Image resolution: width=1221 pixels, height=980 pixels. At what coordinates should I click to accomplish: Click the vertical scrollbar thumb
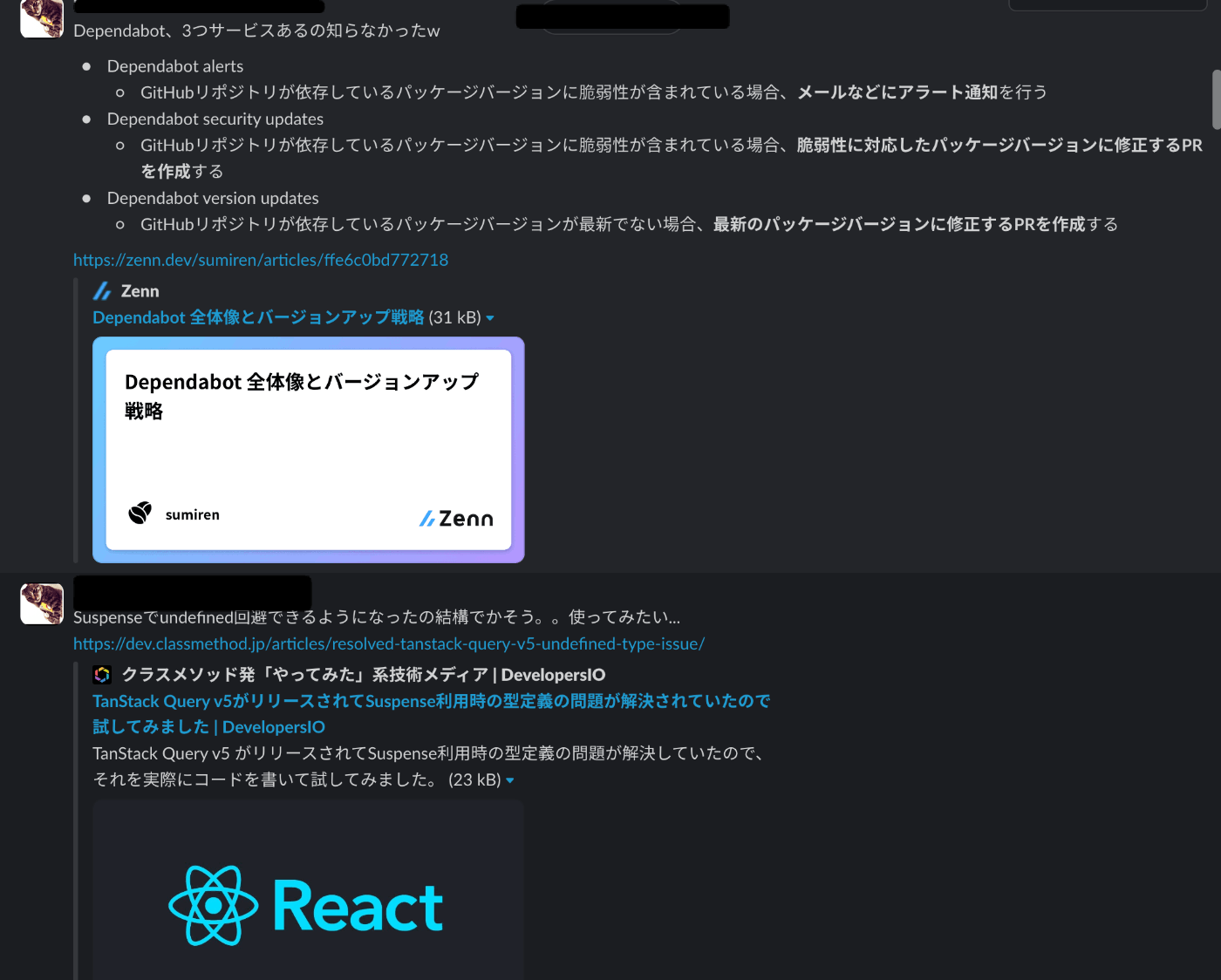tap(1216, 99)
